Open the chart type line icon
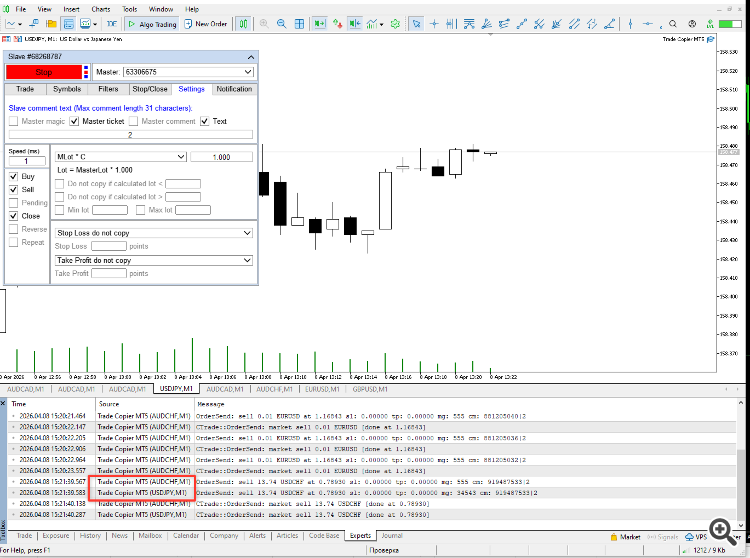This screenshot has height=558, width=750. [11, 23]
